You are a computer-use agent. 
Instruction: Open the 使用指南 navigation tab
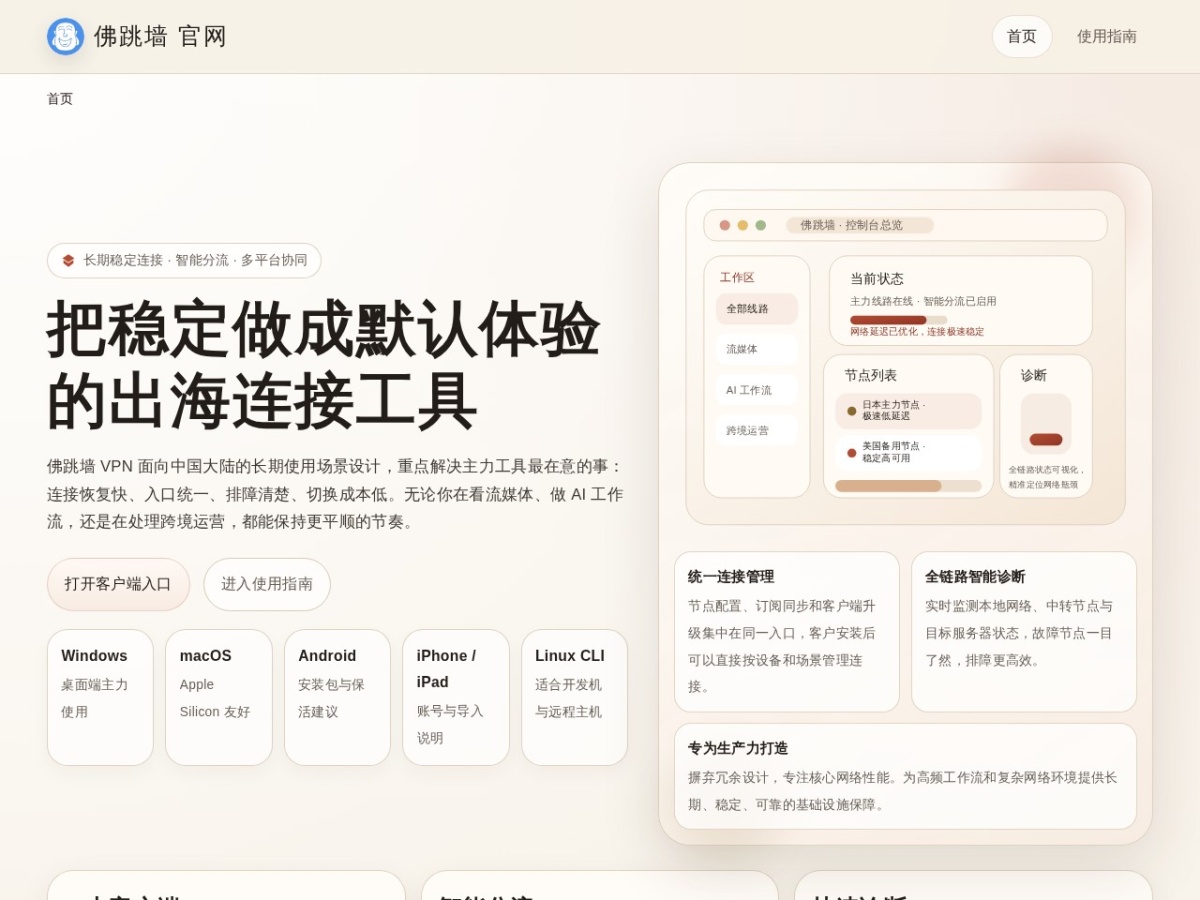pos(1107,37)
